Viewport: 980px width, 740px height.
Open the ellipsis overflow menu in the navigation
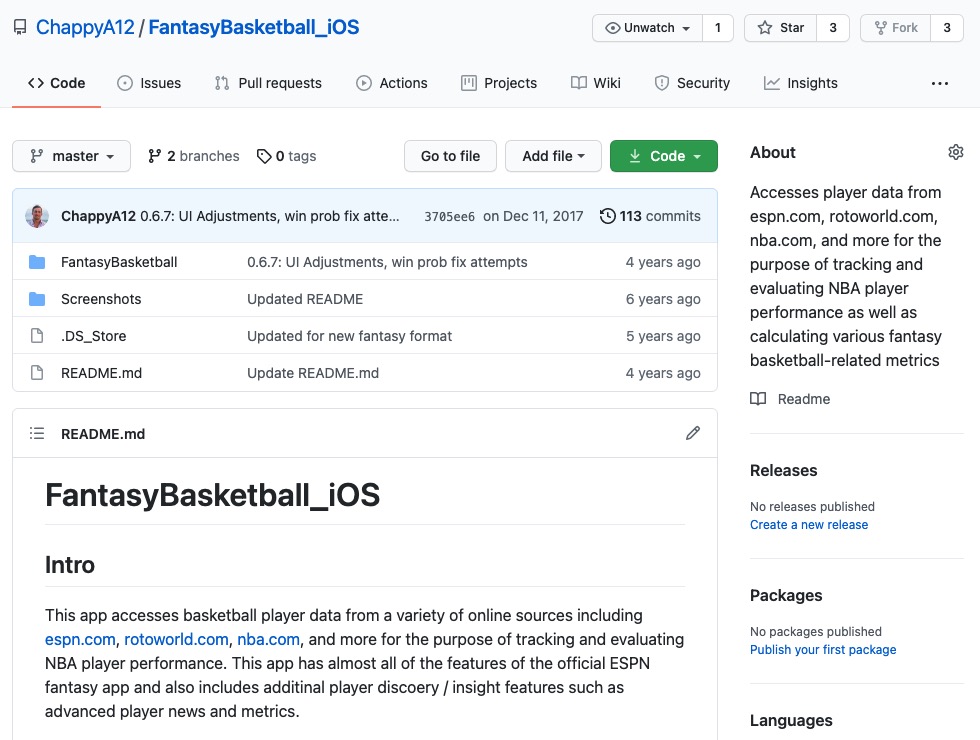click(x=939, y=83)
